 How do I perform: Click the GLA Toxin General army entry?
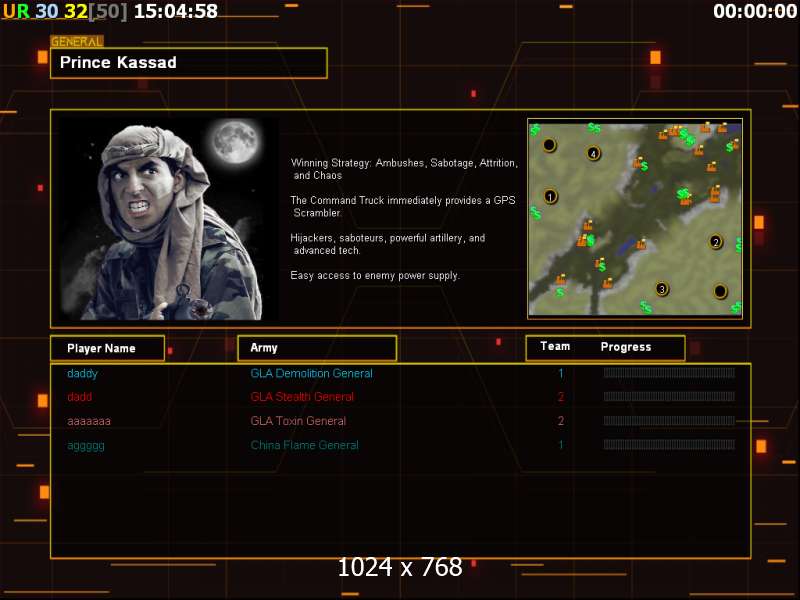coord(298,421)
